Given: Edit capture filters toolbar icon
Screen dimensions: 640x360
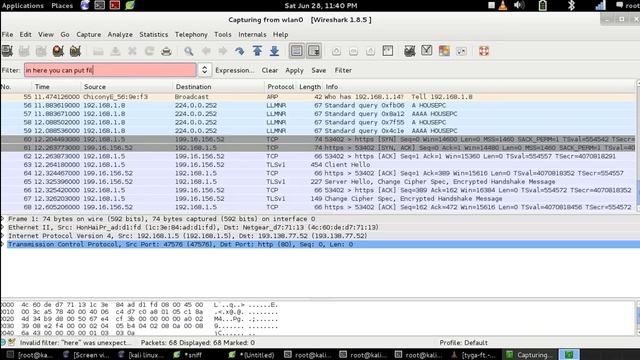Looking at the screenshot, I should 409,51.
